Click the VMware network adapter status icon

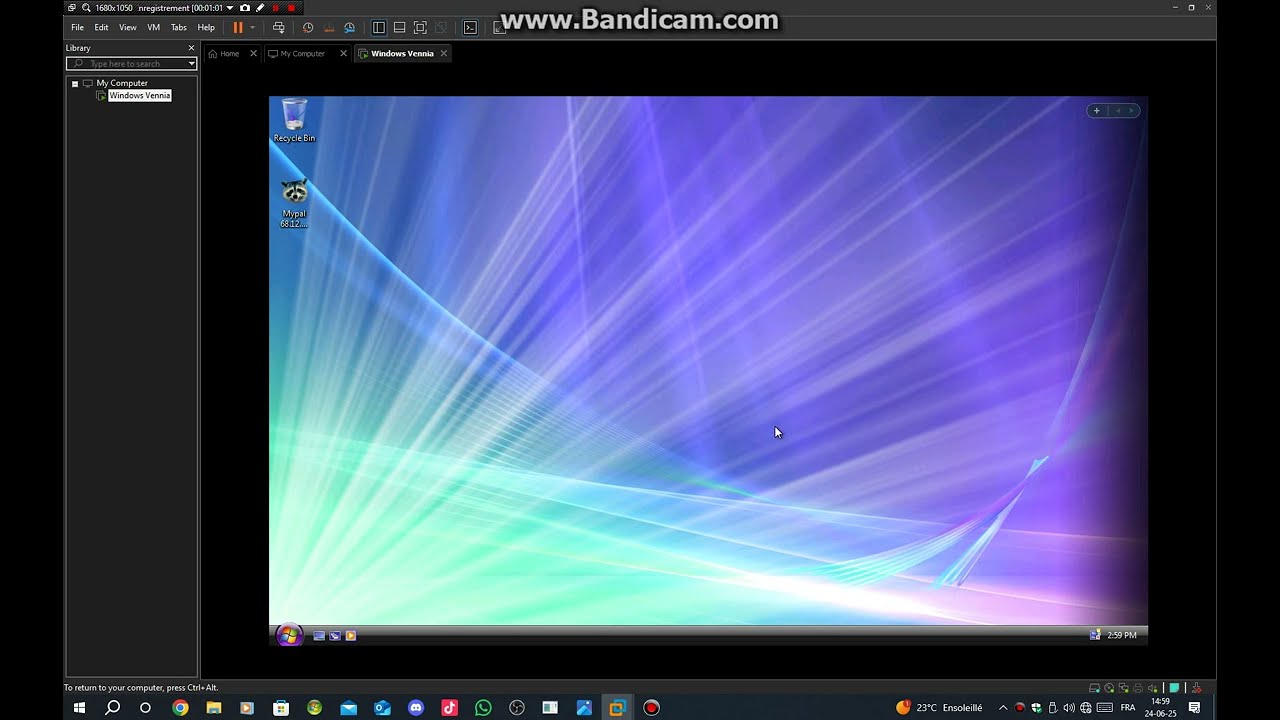click(1123, 688)
